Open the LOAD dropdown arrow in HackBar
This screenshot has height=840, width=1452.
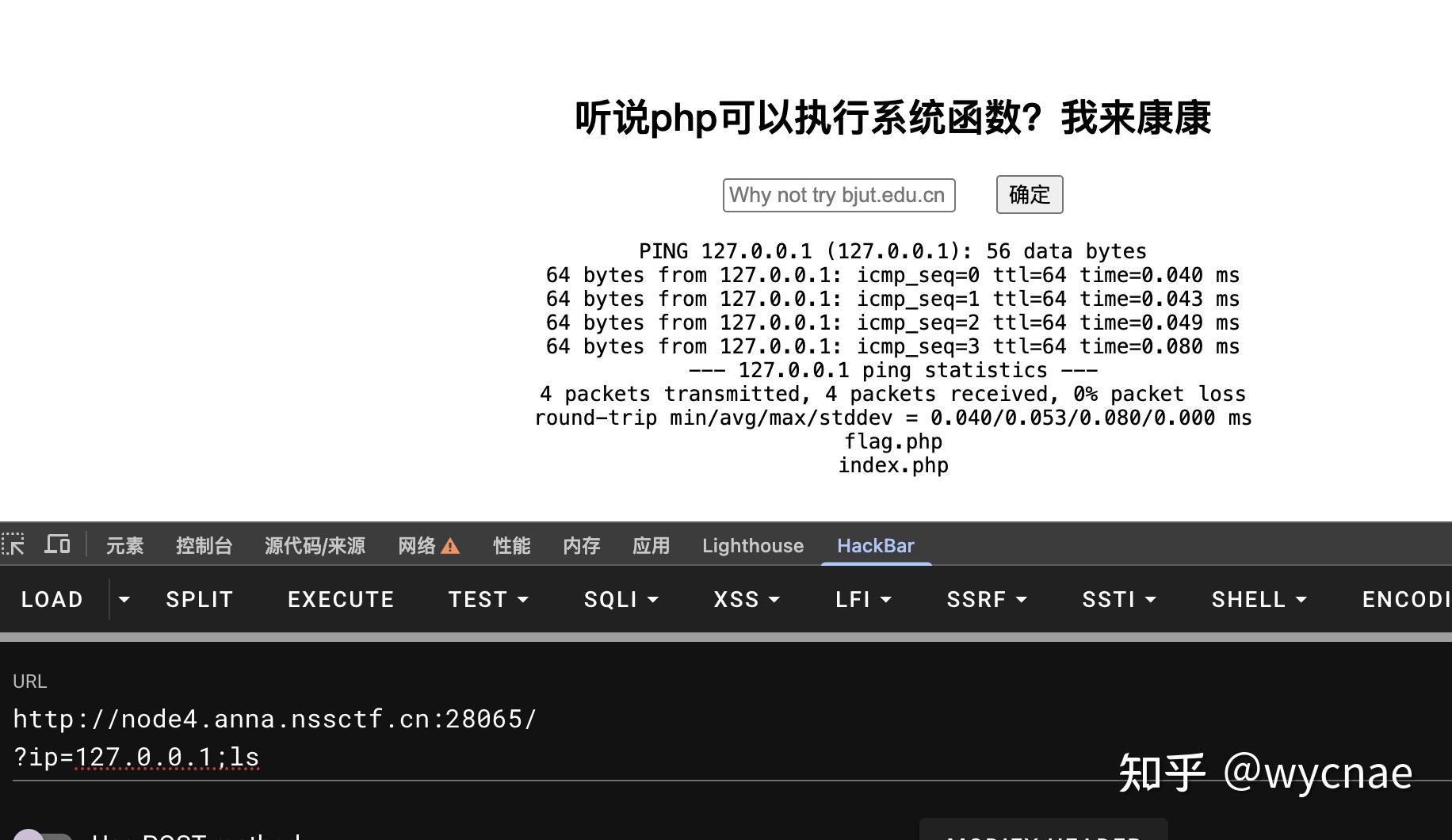point(124,600)
